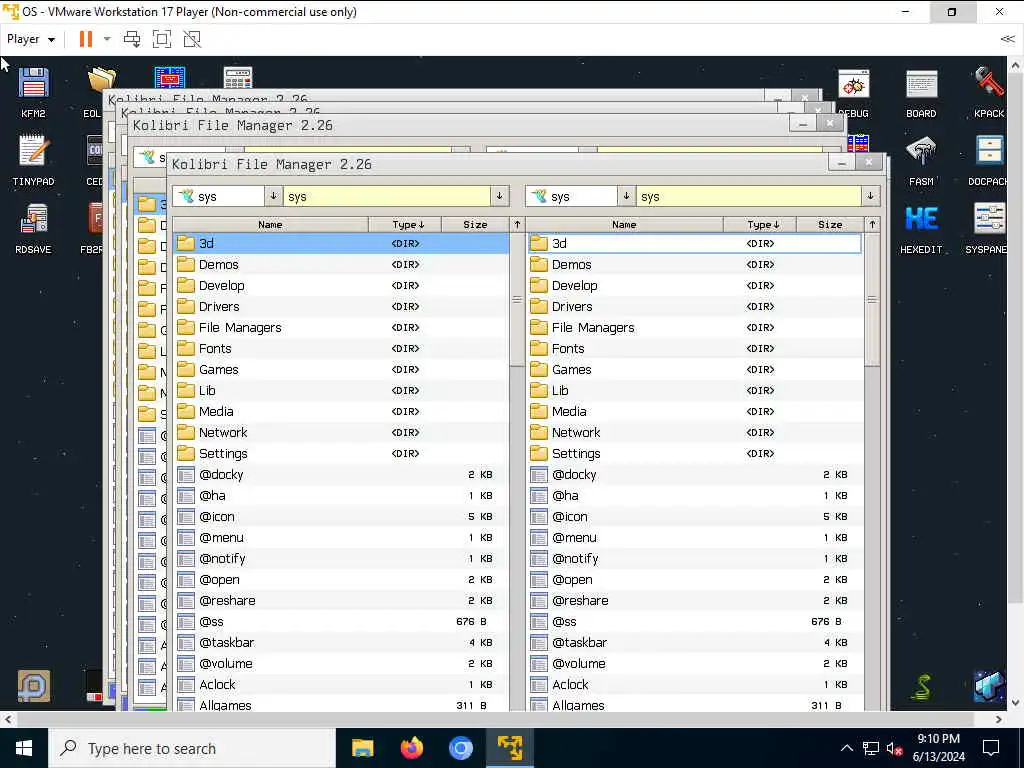Click the left panel path field

click(387, 196)
